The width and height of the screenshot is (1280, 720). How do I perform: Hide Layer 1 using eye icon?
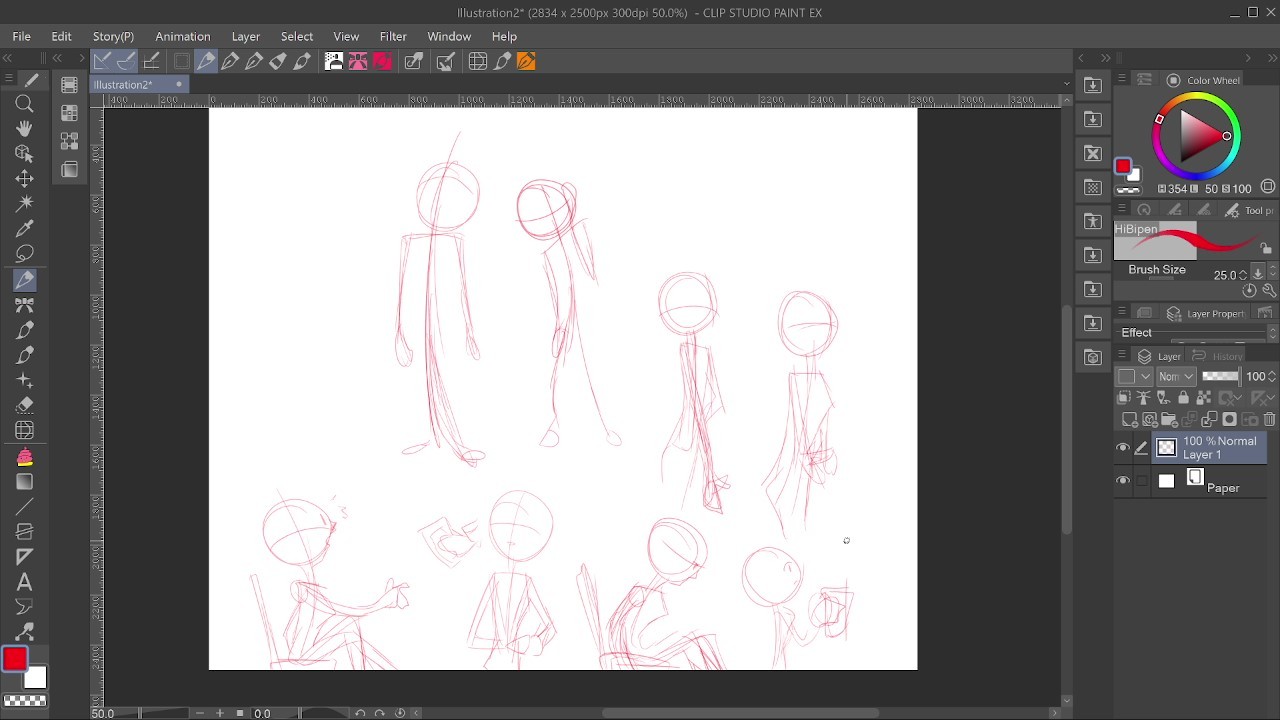tap(1123, 448)
